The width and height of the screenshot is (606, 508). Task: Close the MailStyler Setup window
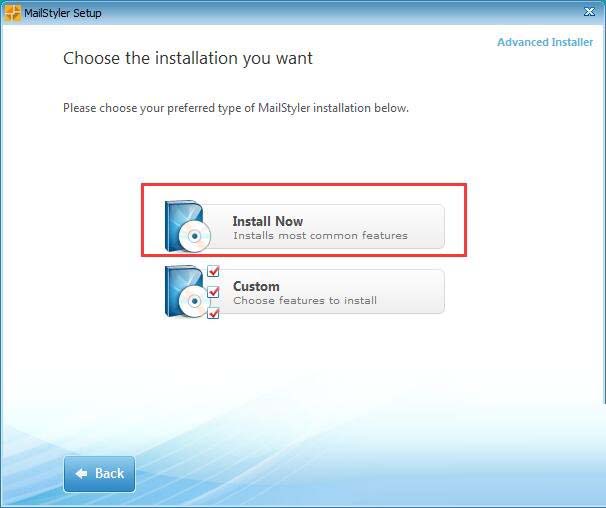(x=589, y=13)
